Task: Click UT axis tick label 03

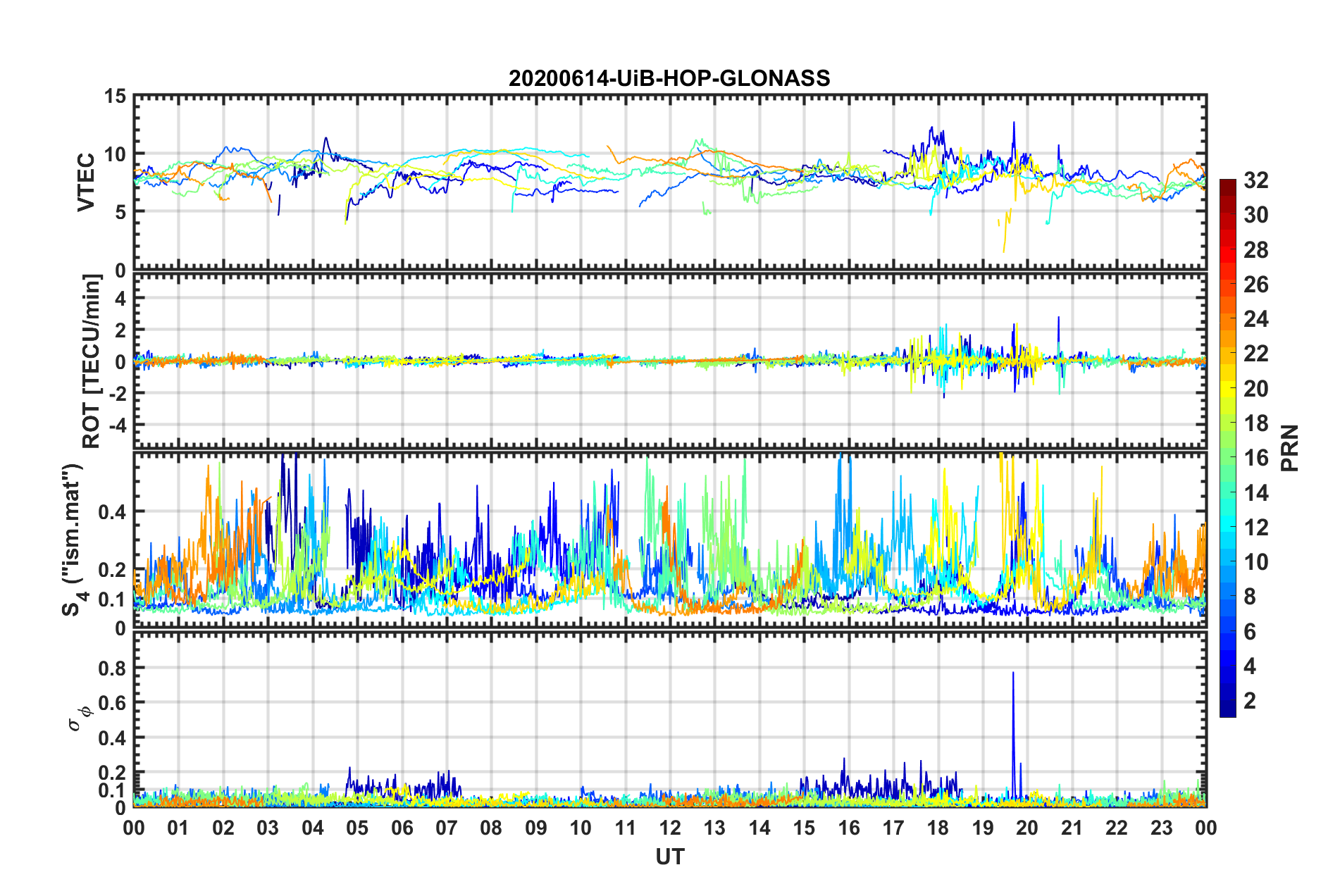Action: (x=268, y=828)
